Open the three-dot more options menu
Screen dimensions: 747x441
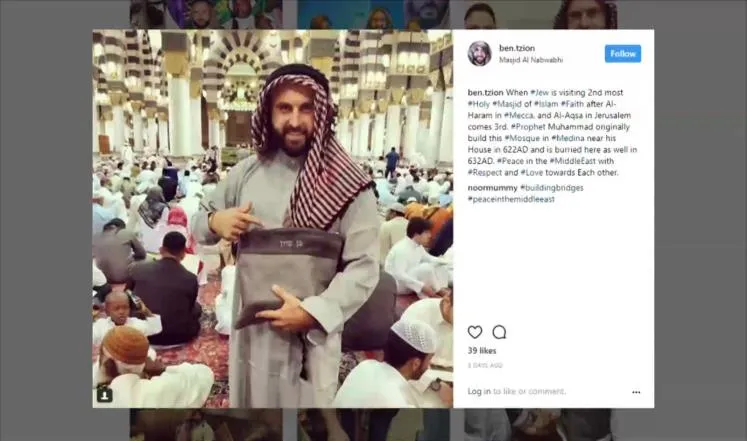636,392
